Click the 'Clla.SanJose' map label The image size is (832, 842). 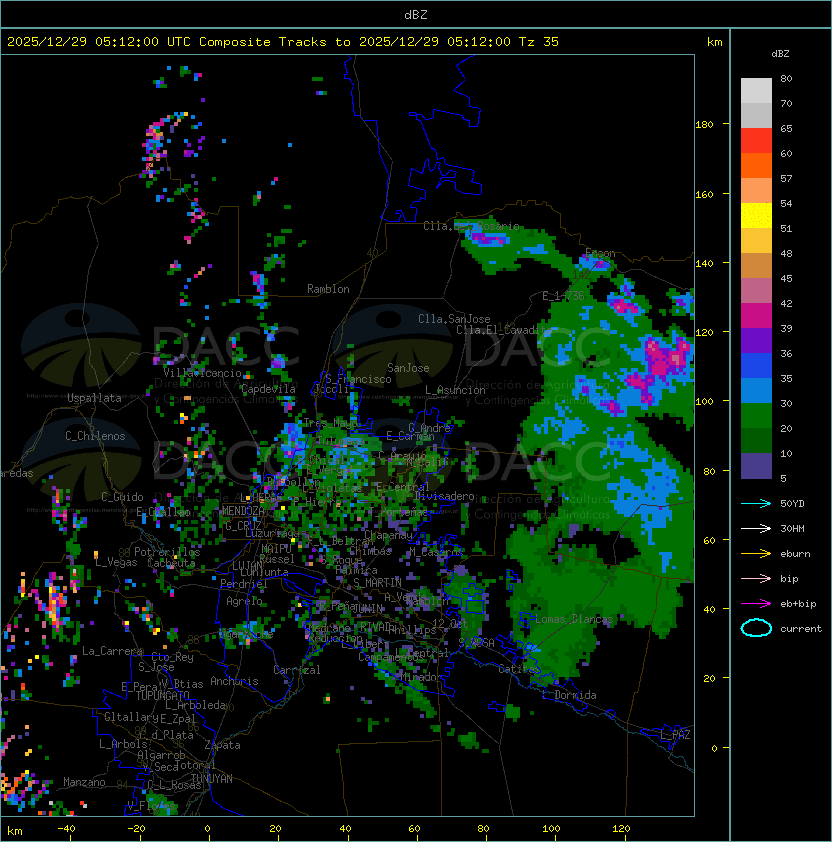(454, 319)
